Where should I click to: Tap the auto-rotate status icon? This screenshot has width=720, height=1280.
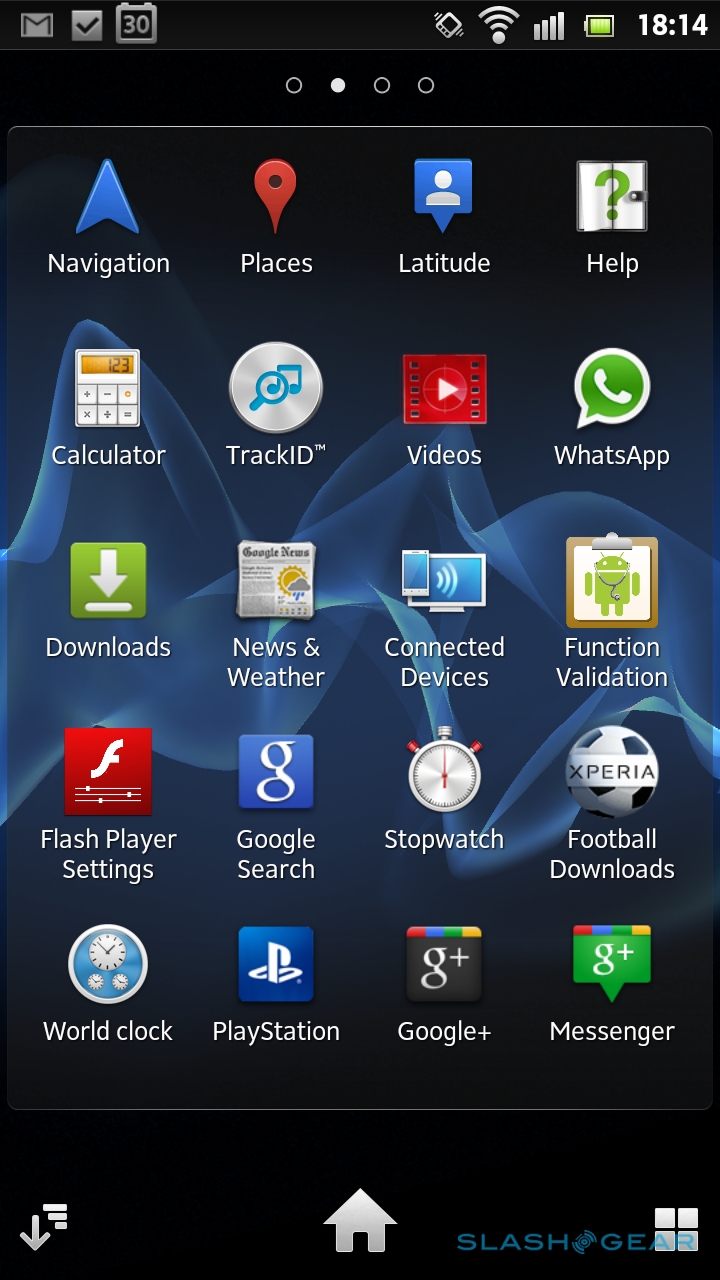(x=449, y=25)
